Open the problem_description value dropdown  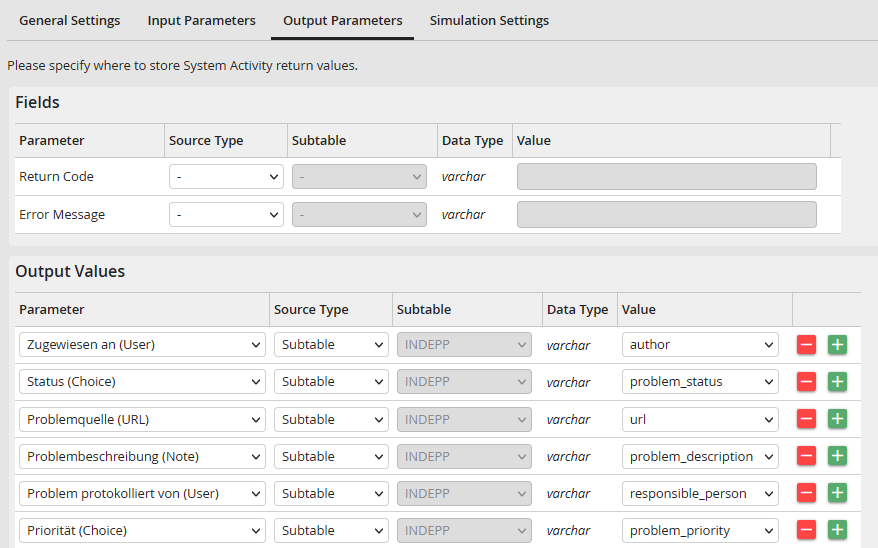(700, 456)
